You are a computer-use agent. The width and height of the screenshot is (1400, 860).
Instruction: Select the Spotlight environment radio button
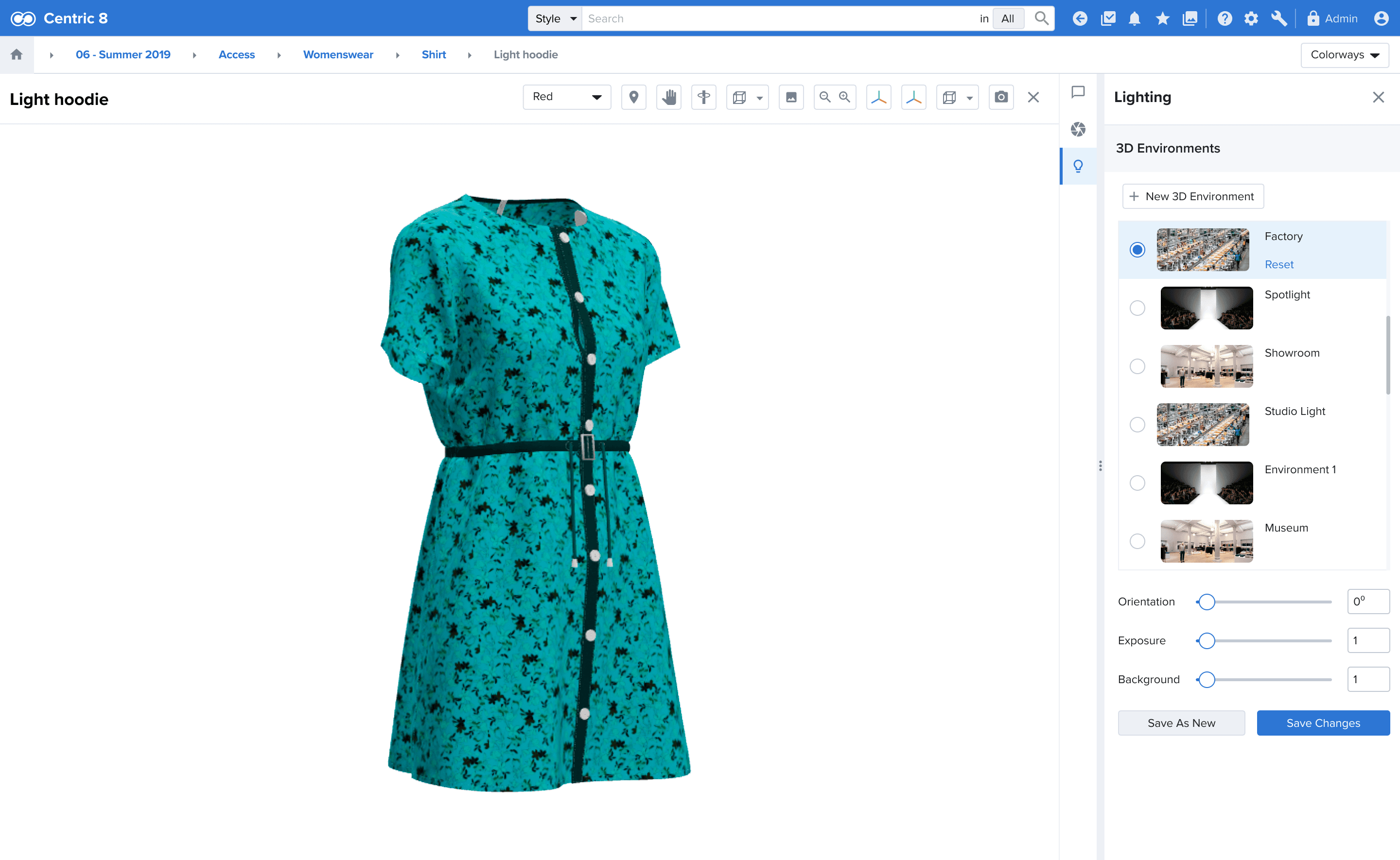[x=1137, y=308]
